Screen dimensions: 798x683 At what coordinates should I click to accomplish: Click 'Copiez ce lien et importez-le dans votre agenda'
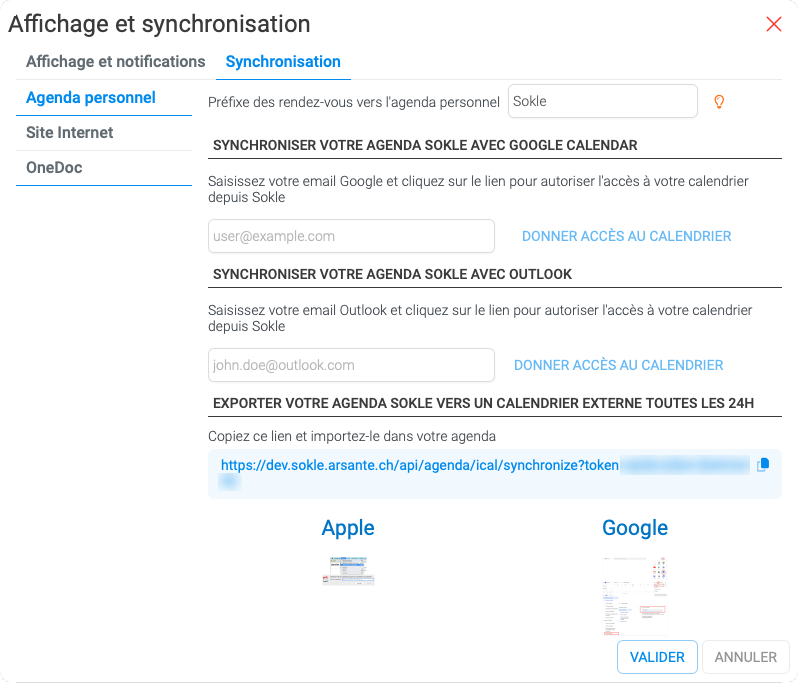click(x=352, y=436)
